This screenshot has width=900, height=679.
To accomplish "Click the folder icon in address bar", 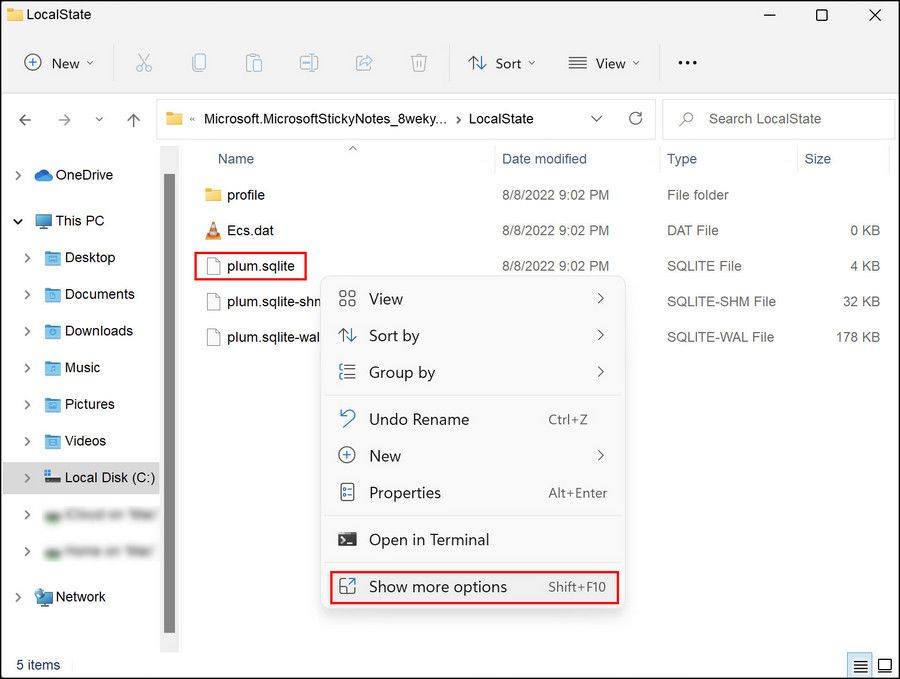I will (x=174, y=119).
